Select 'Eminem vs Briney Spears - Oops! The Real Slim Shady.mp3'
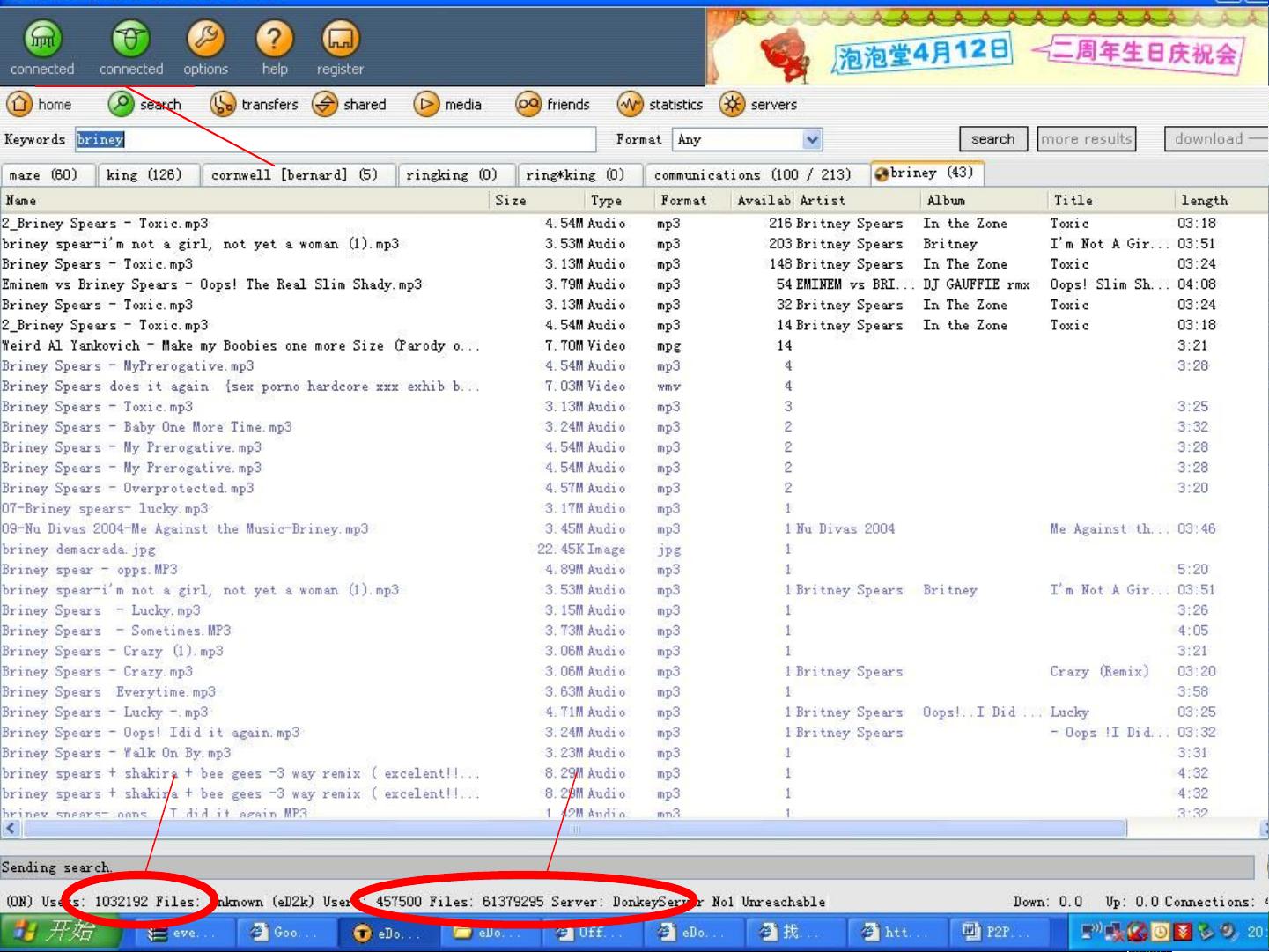This screenshot has height=952, width=1269. pyautogui.click(x=634, y=284)
